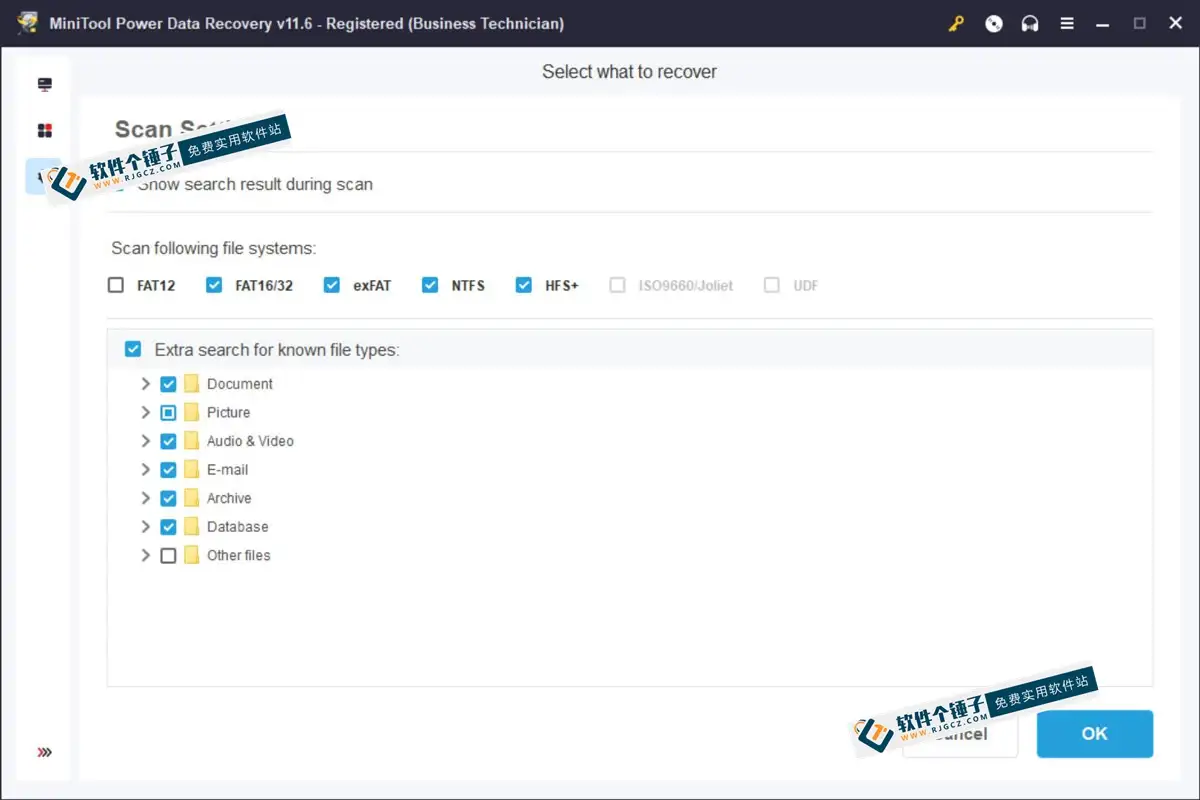The image size is (1200, 800).
Task: Switch to the logical drives view in sidebar
Action: 43,130
